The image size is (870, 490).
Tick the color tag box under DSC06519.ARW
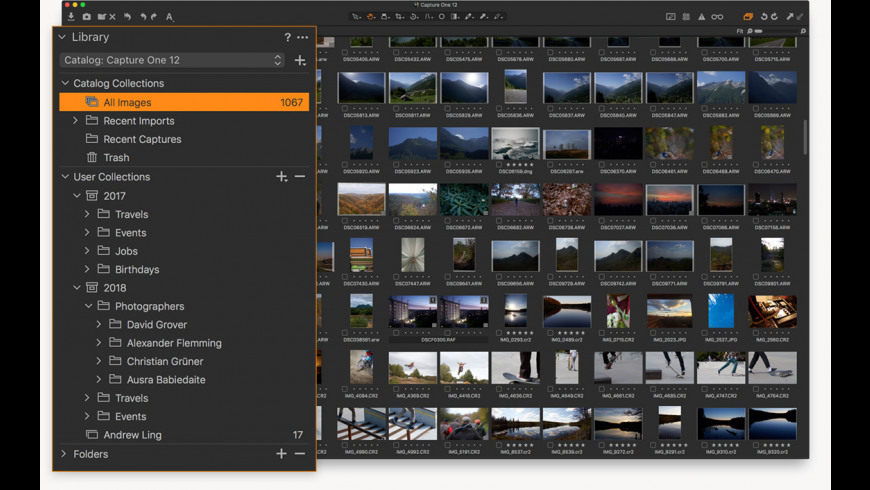(345, 220)
